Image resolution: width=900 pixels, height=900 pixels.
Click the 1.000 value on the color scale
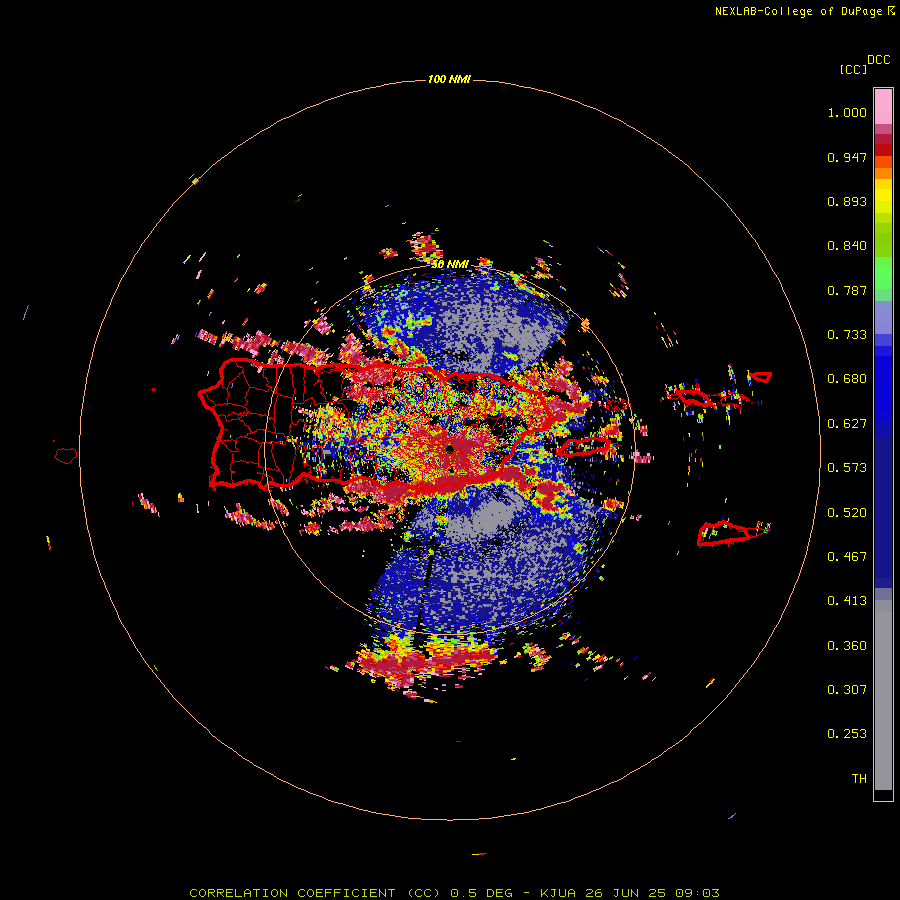(847, 112)
